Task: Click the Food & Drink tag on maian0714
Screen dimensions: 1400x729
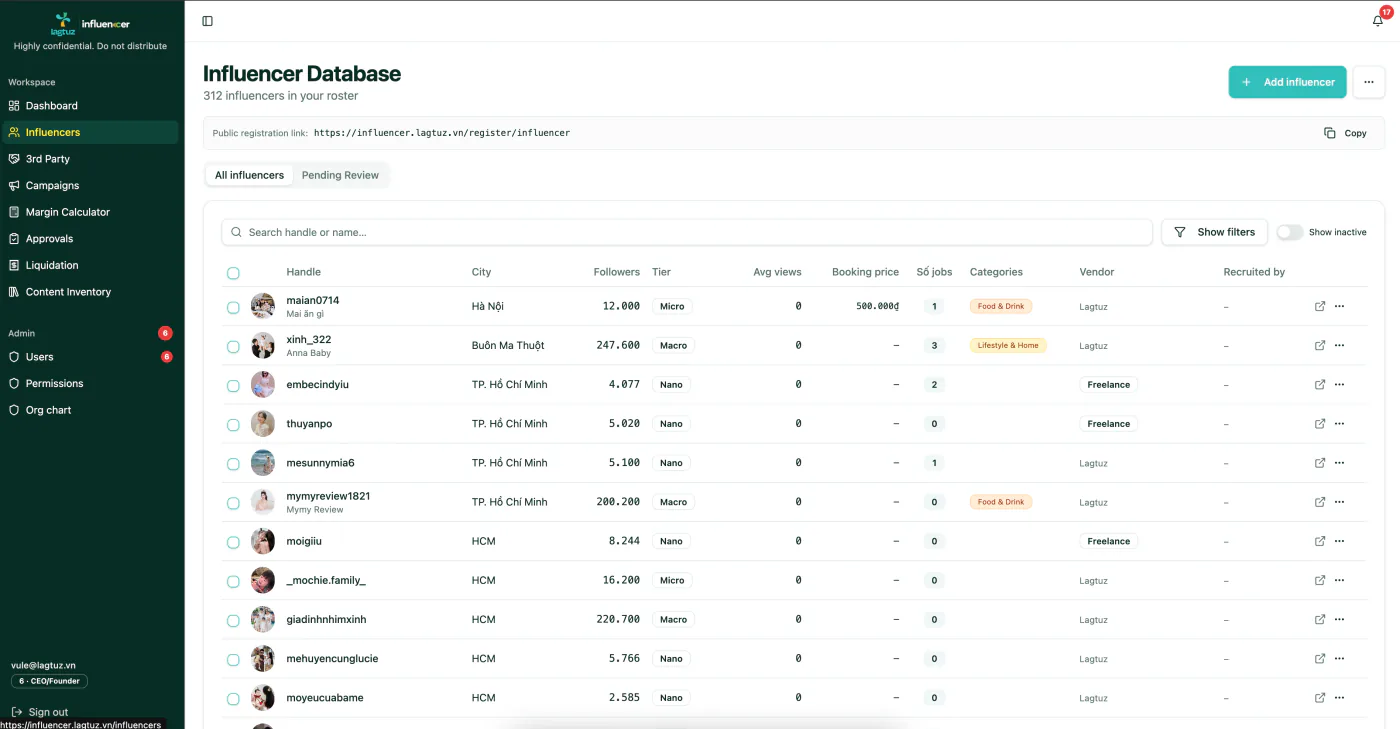Action: [x=1001, y=306]
